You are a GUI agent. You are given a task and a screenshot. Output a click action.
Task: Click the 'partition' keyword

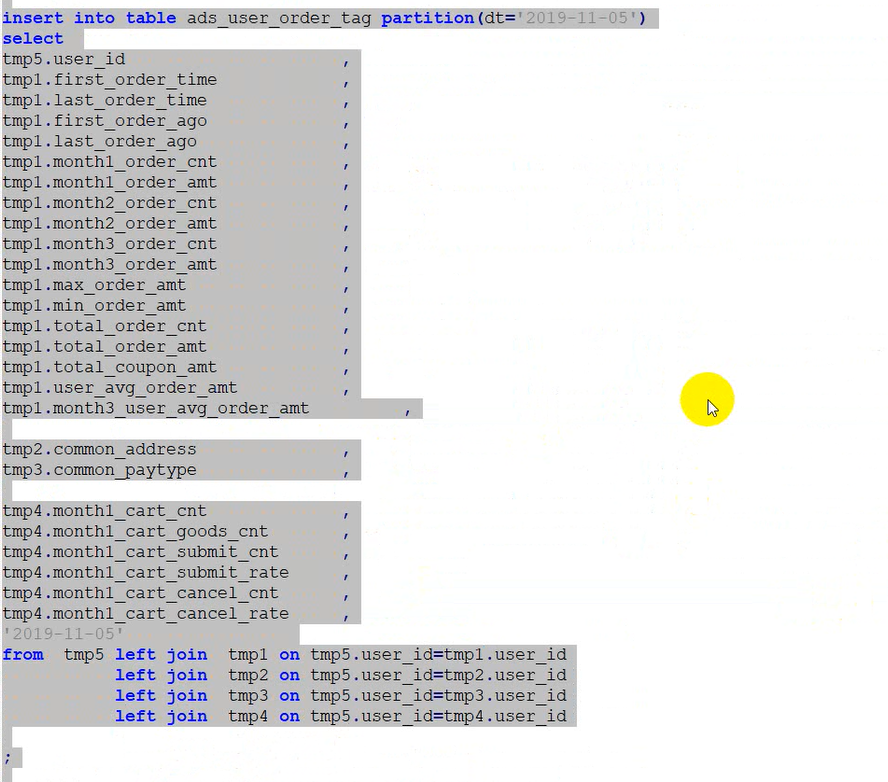pos(428,18)
